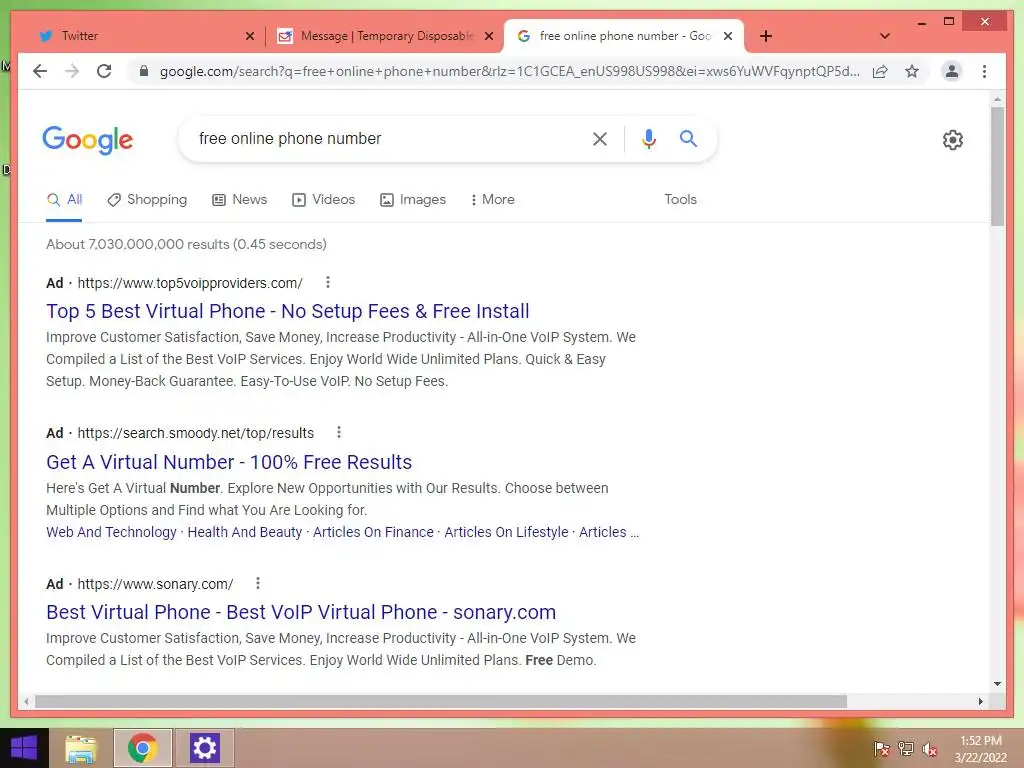The height and width of the screenshot is (768, 1024).
Task: Open Get A Virtual Number ad link
Action: pyautogui.click(x=229, y=462)
